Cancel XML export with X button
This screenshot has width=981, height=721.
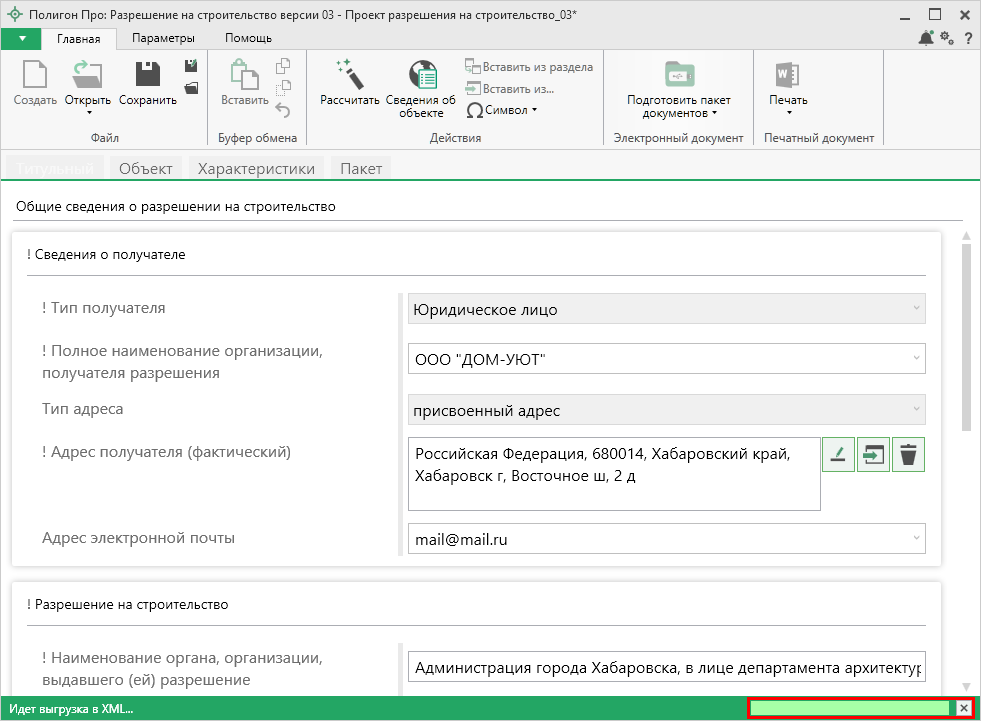[964, 708]
